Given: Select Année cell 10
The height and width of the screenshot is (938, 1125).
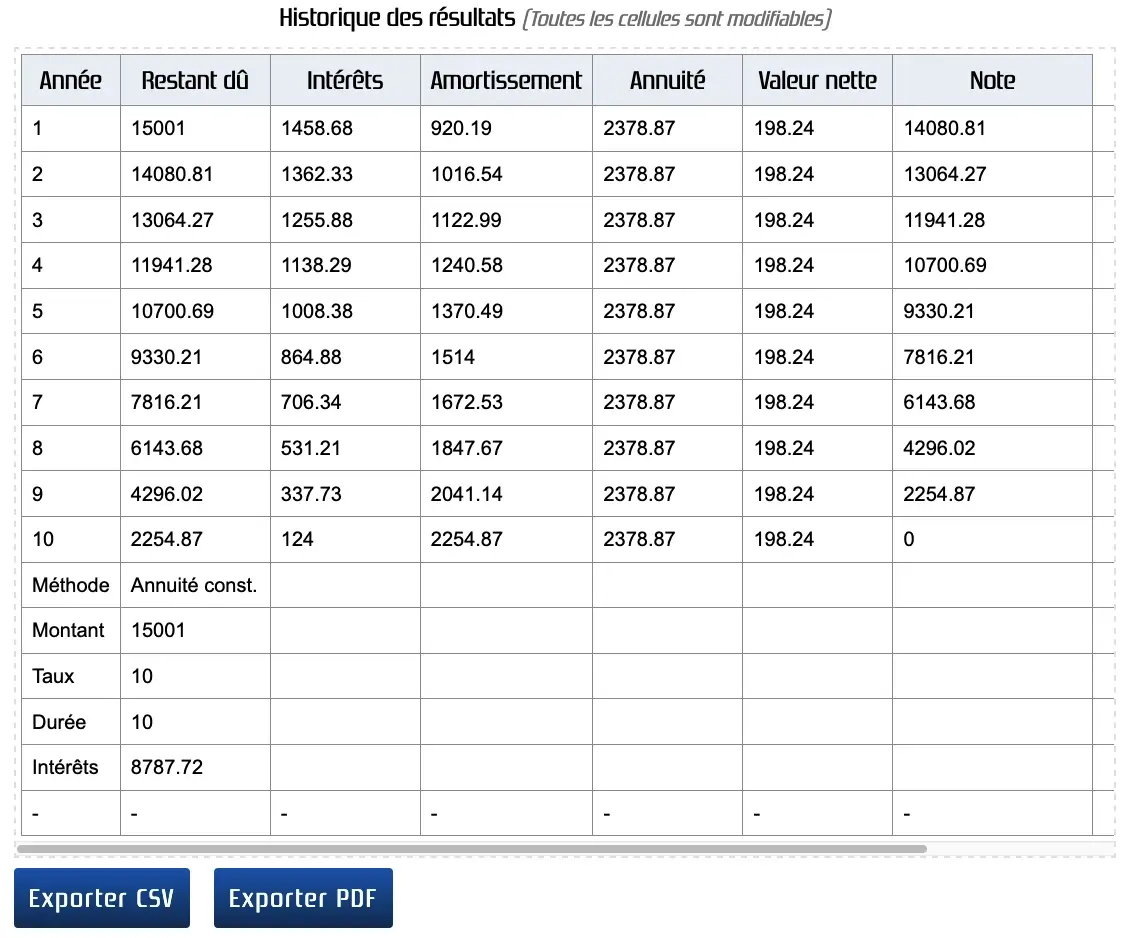Looking at the screenshot, I should click(x=71, y=540).
